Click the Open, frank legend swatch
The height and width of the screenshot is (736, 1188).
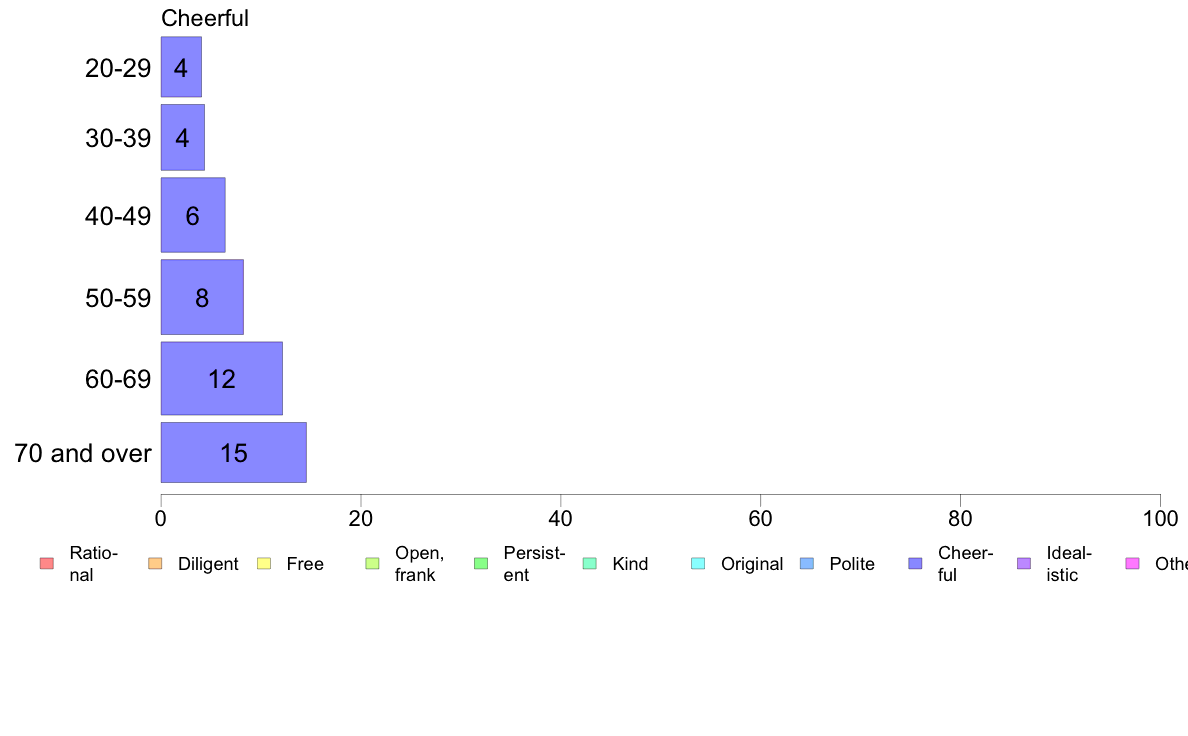[372, 563]
